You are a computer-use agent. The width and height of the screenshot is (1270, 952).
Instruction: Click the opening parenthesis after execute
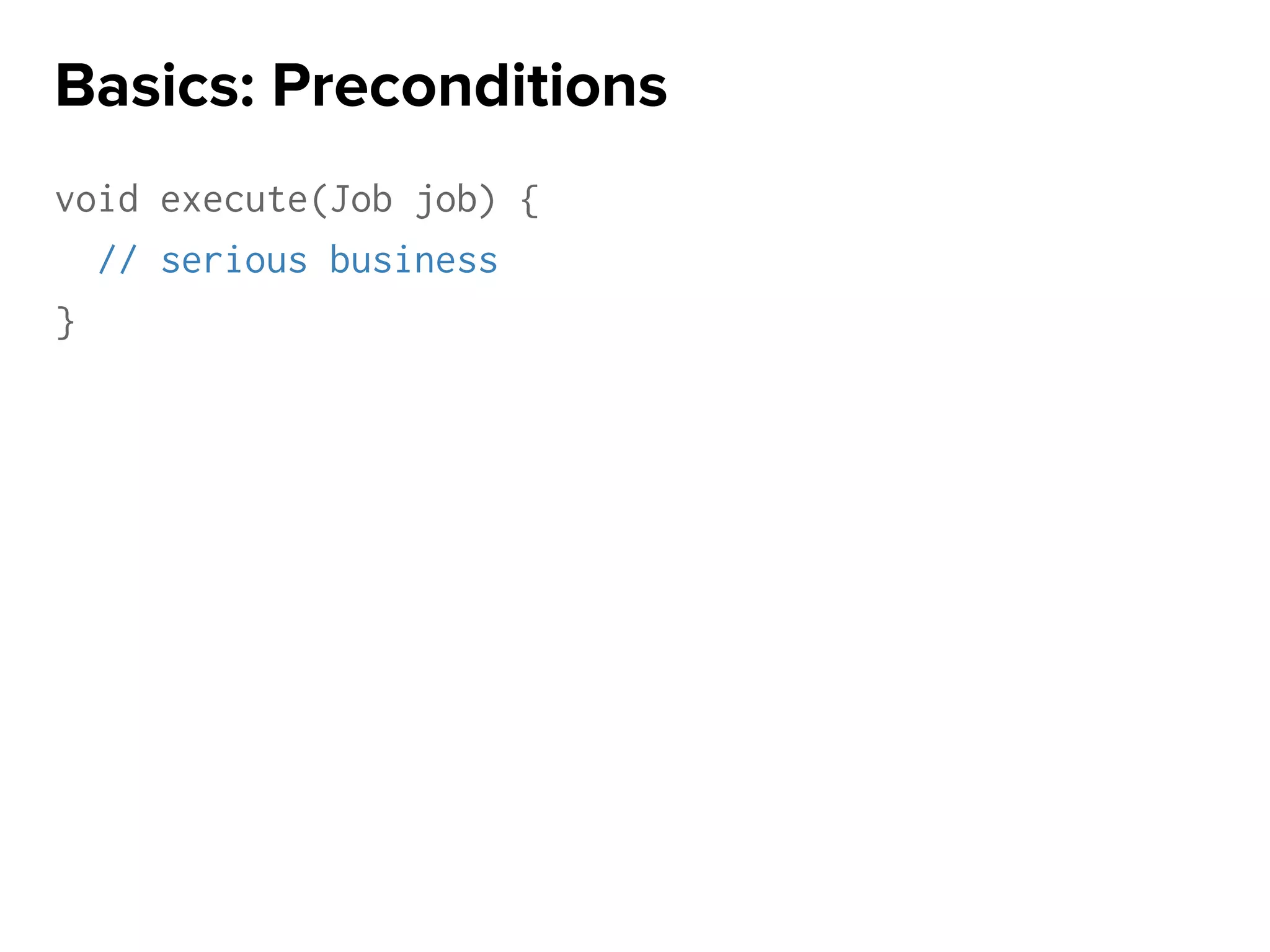pos(319,200)
